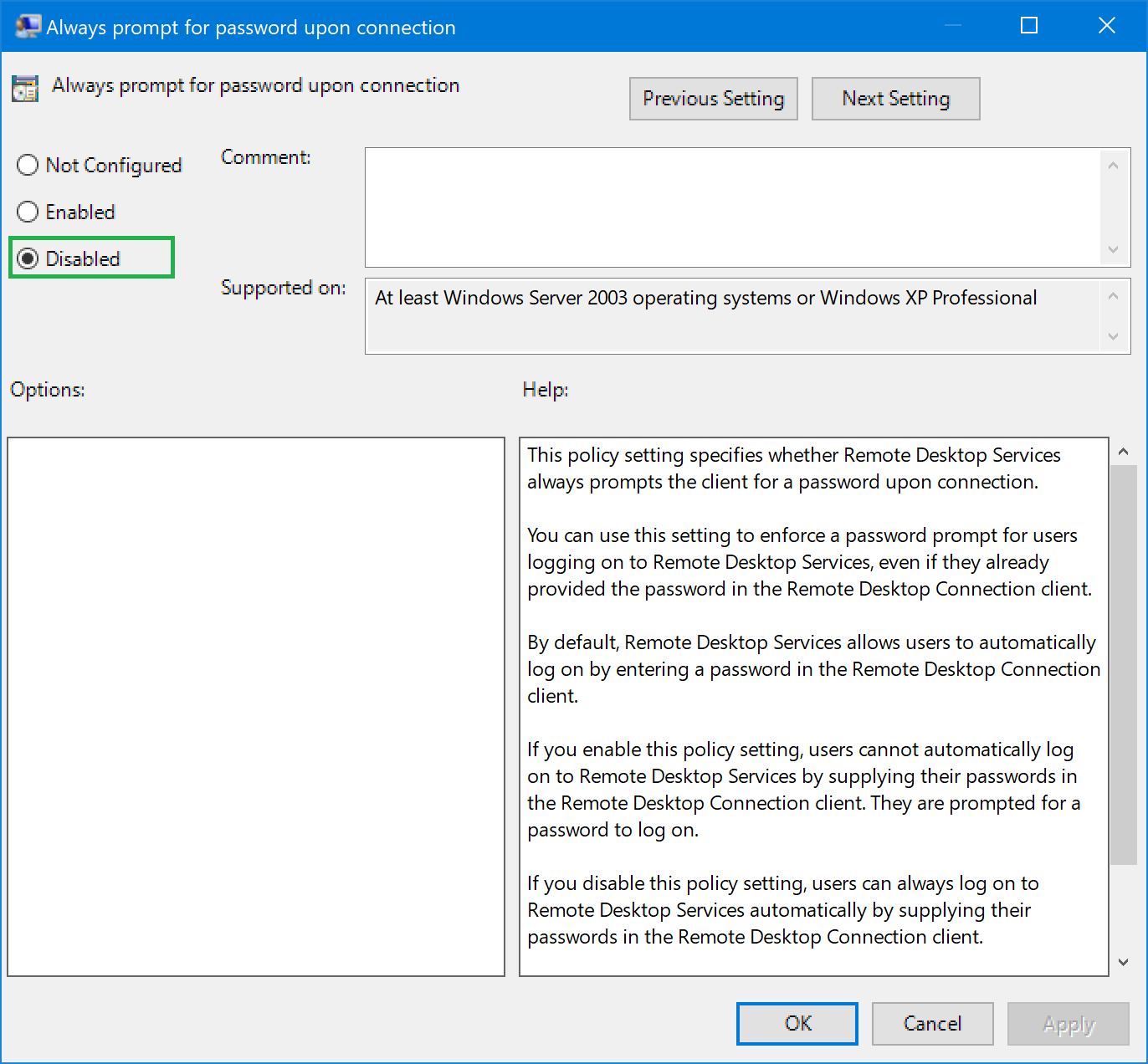Click inside the empty Options panel
Viewport: 1148px width, 1064px height.
256,706
